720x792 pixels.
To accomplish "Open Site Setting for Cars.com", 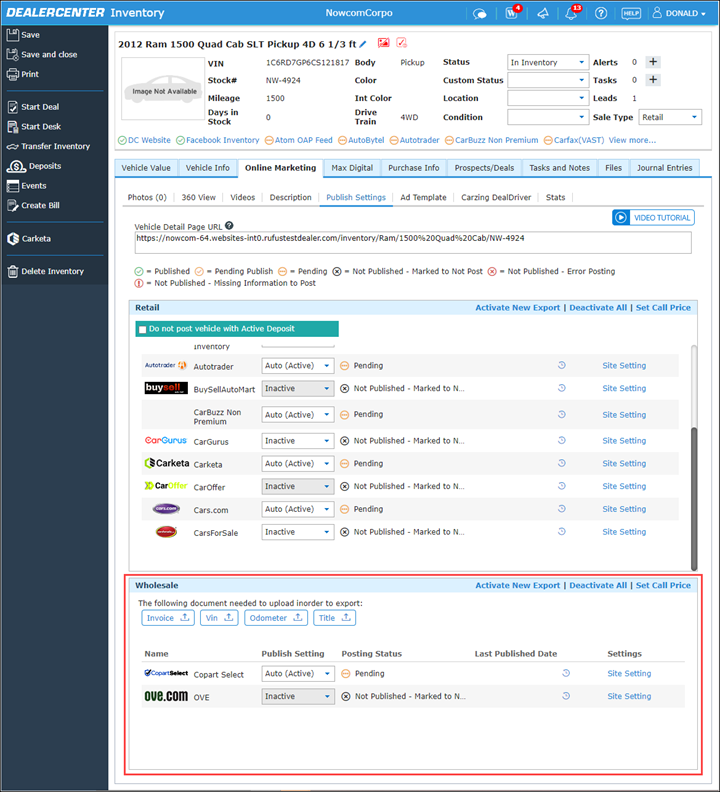I will (x=624, y=509).
